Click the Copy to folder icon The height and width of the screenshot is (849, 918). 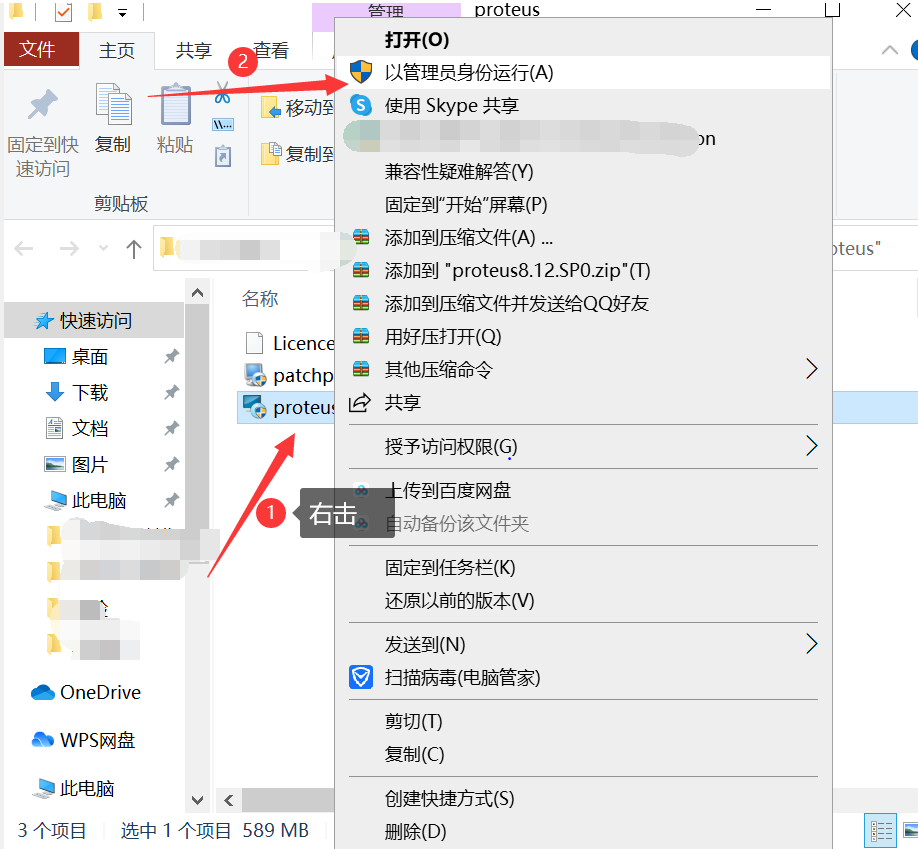271,153
